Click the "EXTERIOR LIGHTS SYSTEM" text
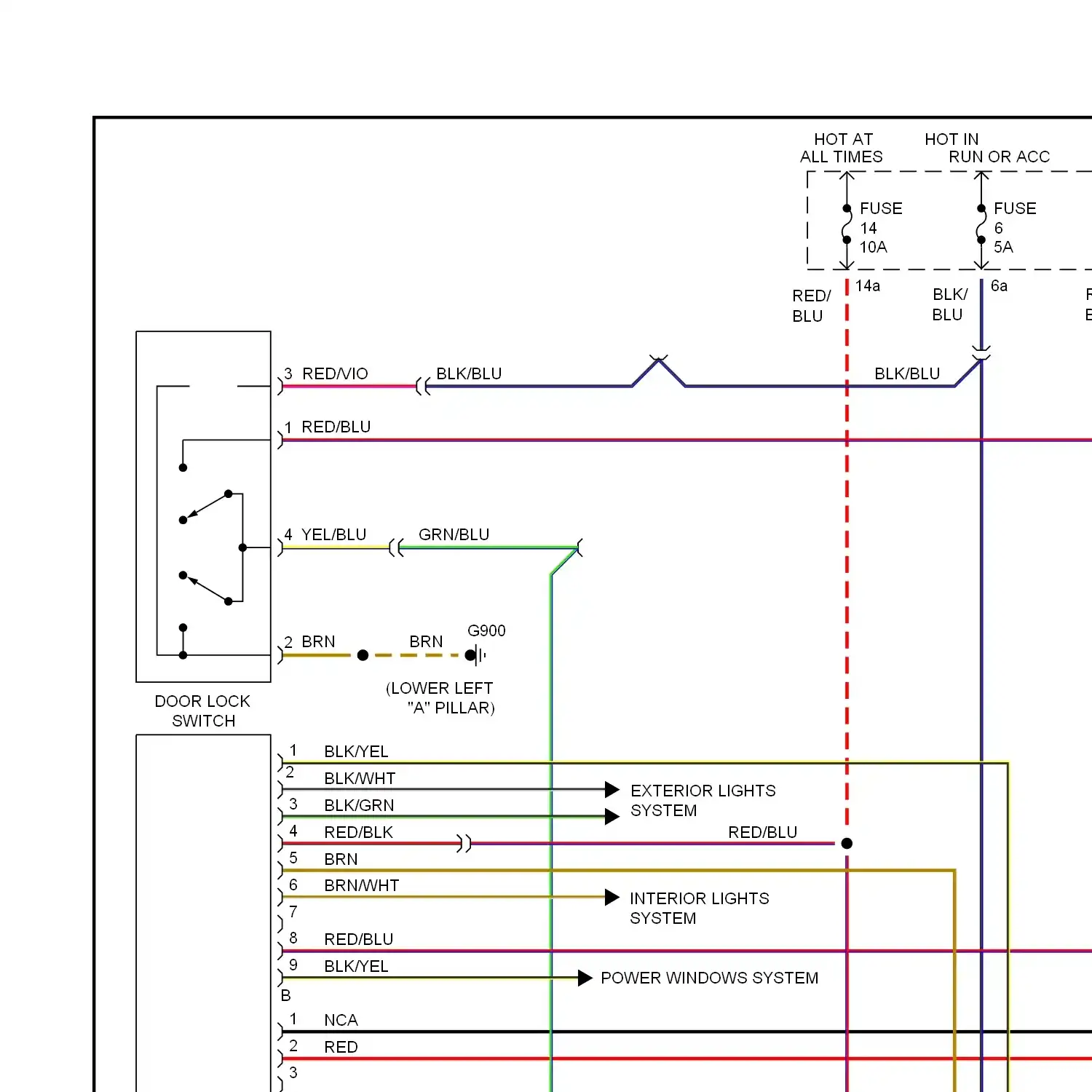 click(703, 800)
